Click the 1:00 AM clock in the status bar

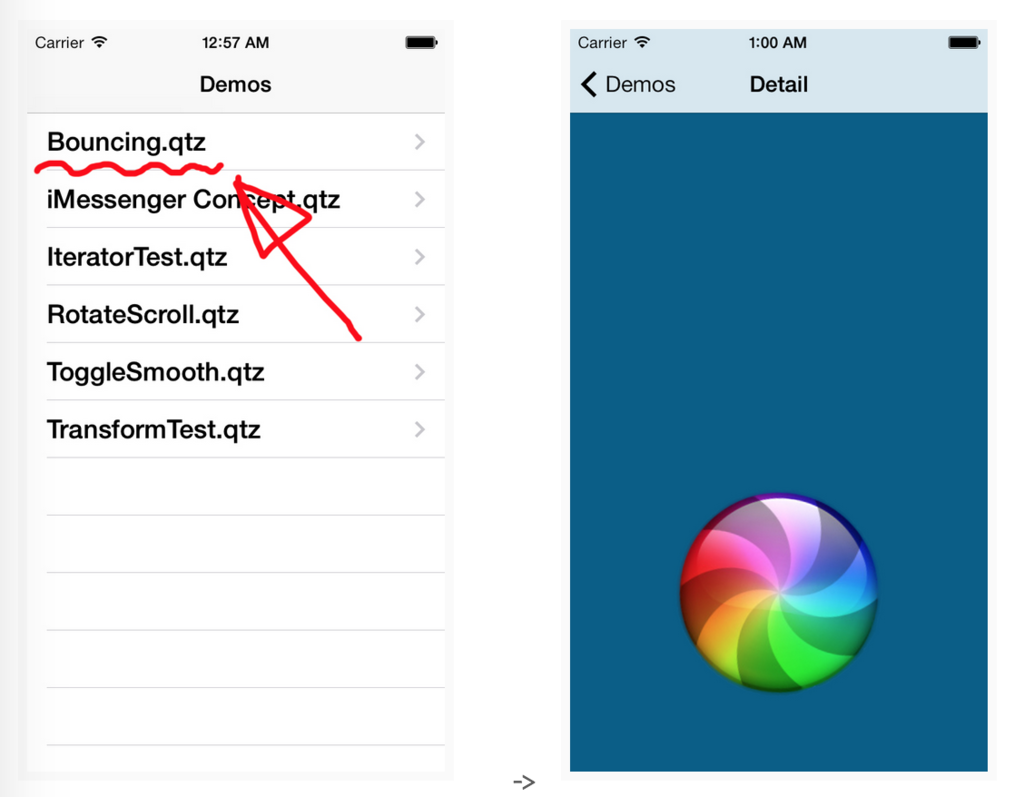(x=777, y=42)
